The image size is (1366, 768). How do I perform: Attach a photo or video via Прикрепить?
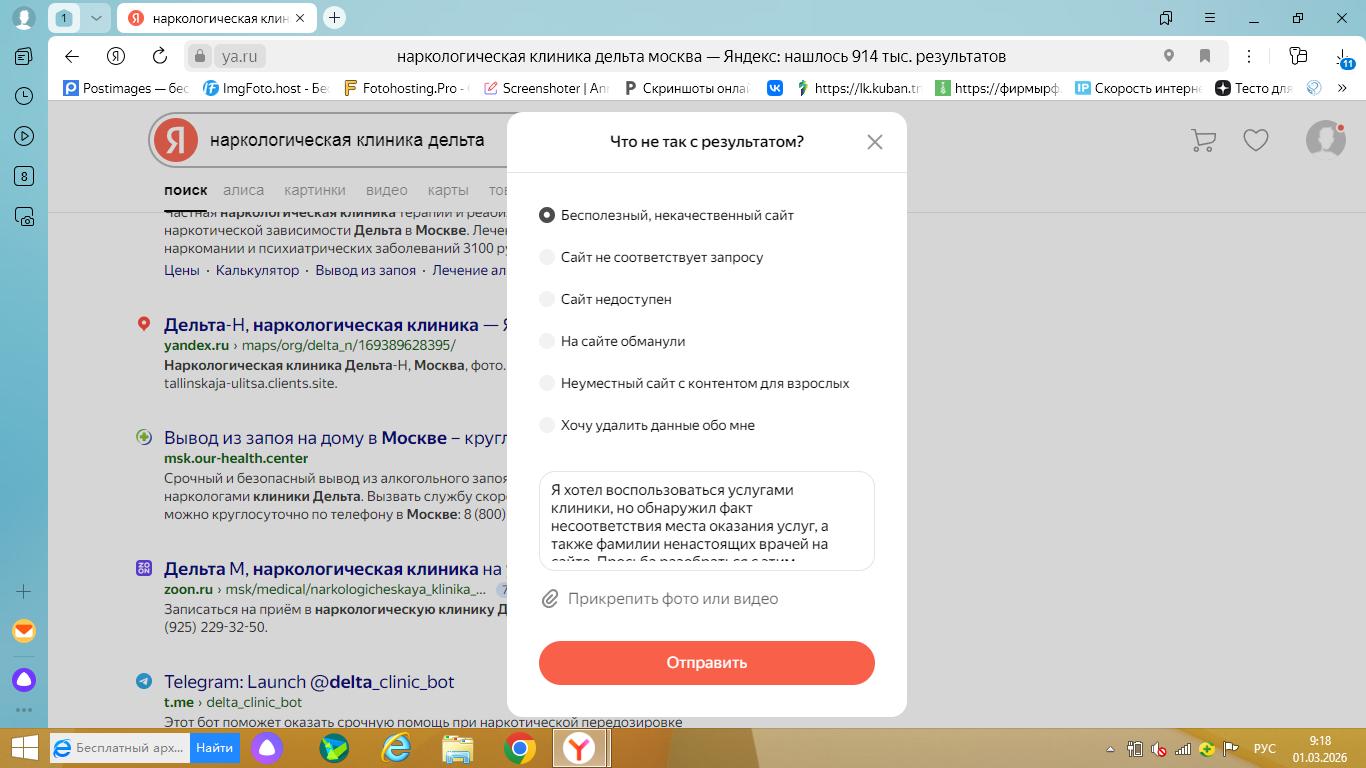click(x=660, y=599)
